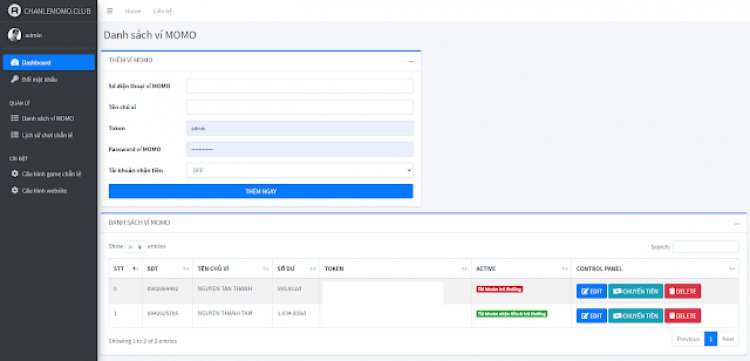
Task: Sort the table by TÊN CHỦ VÍ column
Action: coord(232,269)
